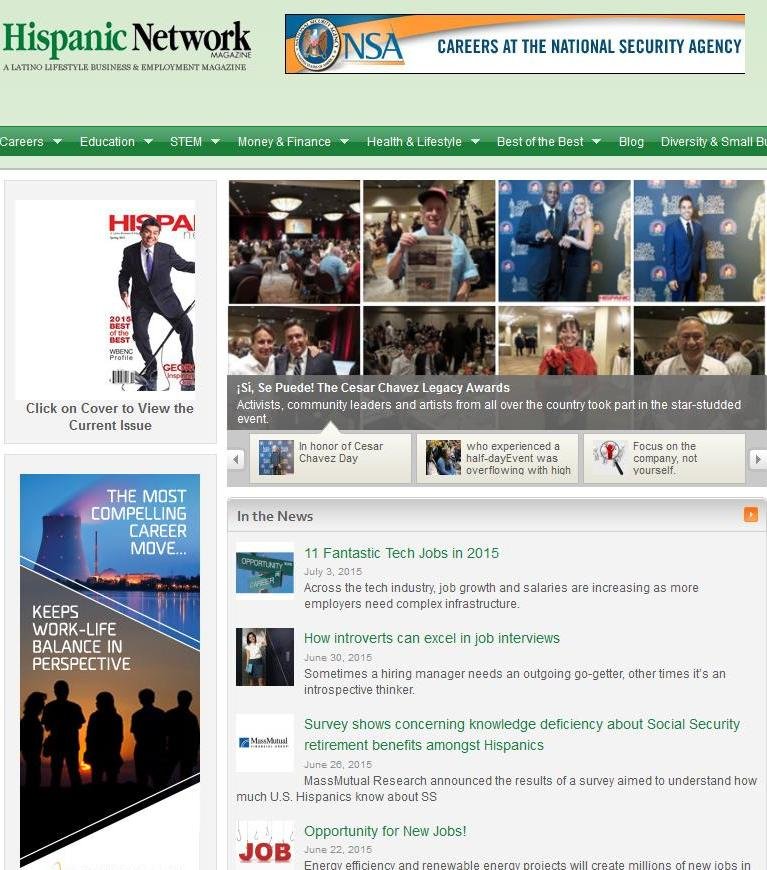Open the Money & Finance menu
This screenshot has height=870, width=767.
[284, 141]
